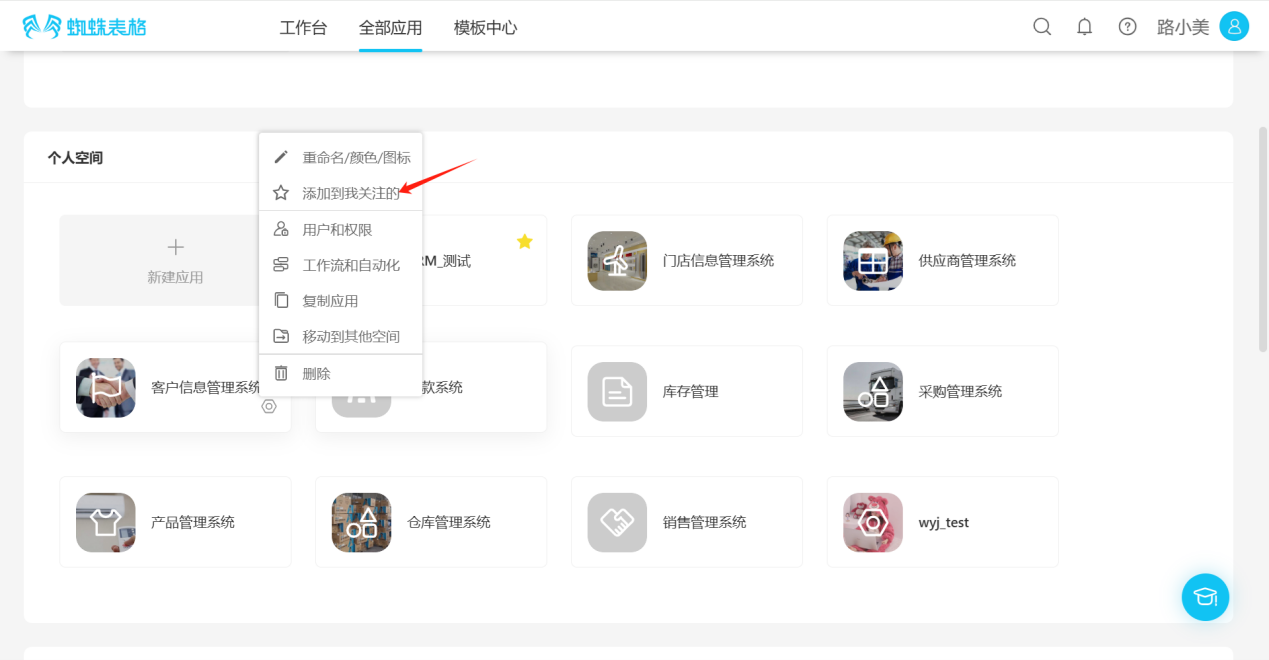Select 移动到其他空间 option
This screenshot has width=1269, height=660.
(350, 337)
